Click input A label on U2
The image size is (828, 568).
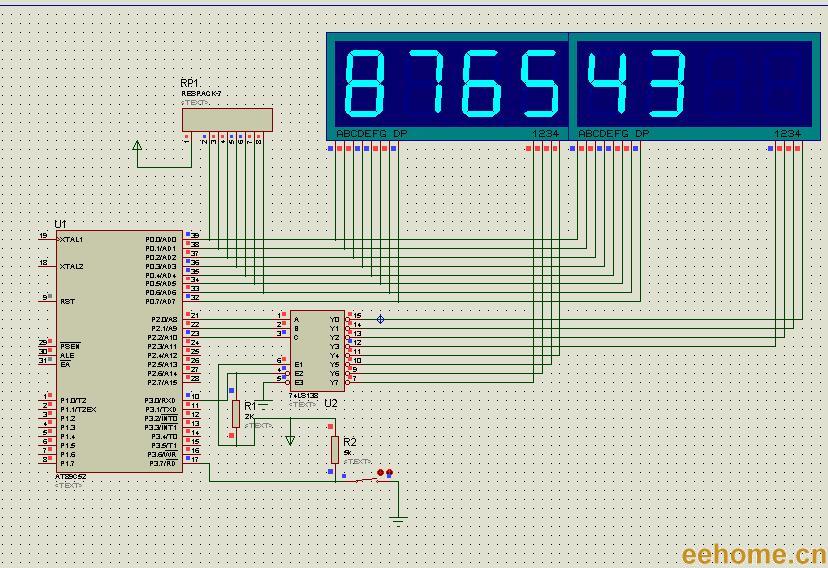pos(297,319)
